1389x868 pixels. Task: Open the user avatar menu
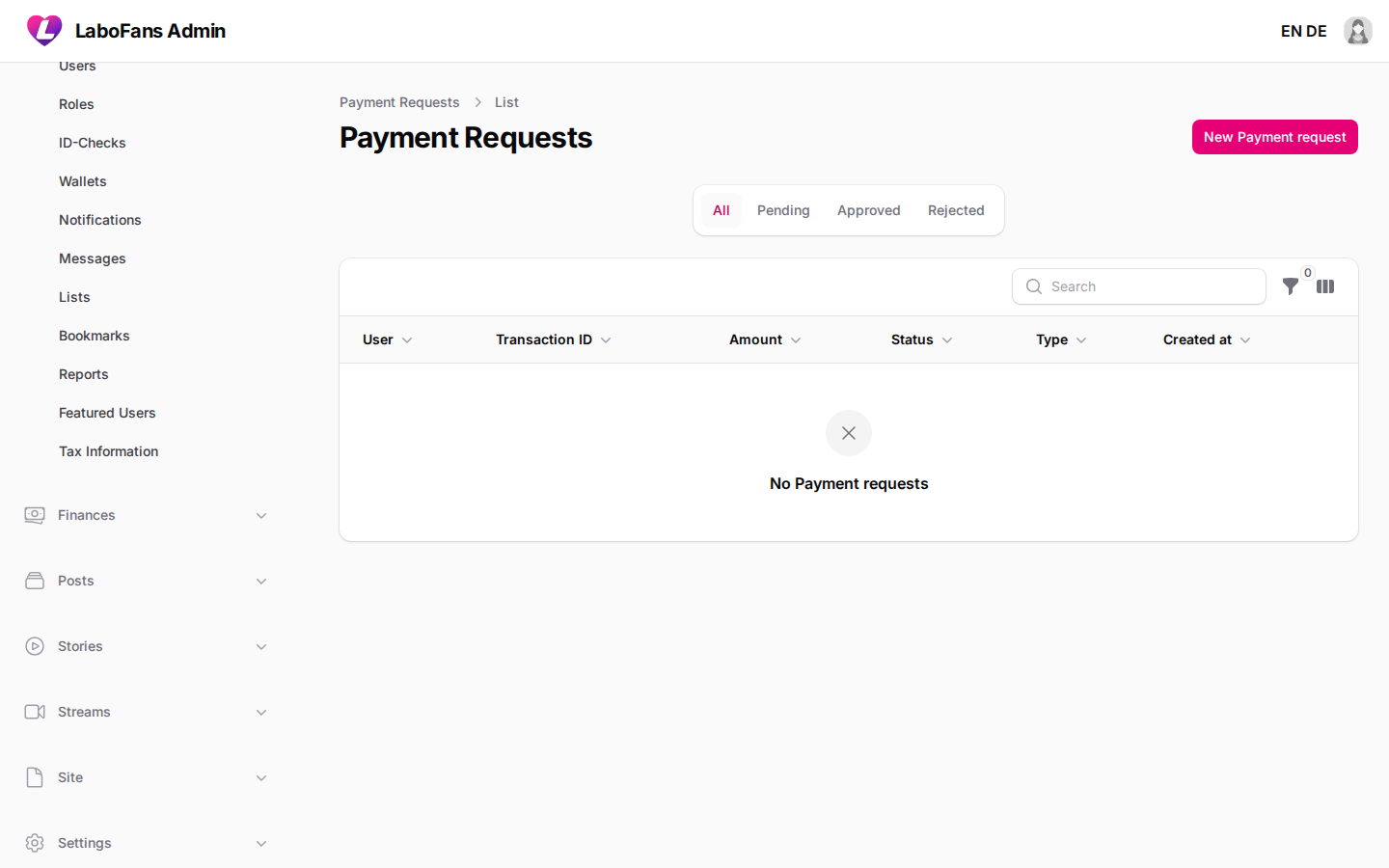(1358, 31)
